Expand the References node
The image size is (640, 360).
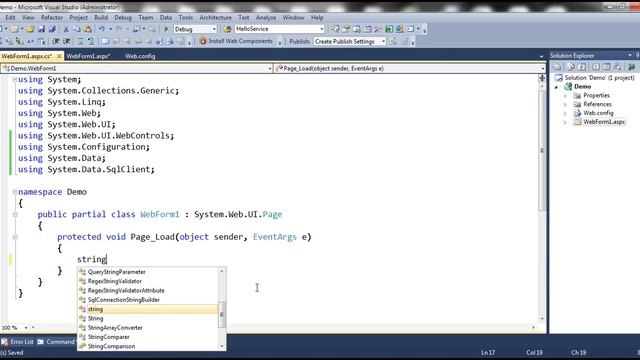coord(565,104)
